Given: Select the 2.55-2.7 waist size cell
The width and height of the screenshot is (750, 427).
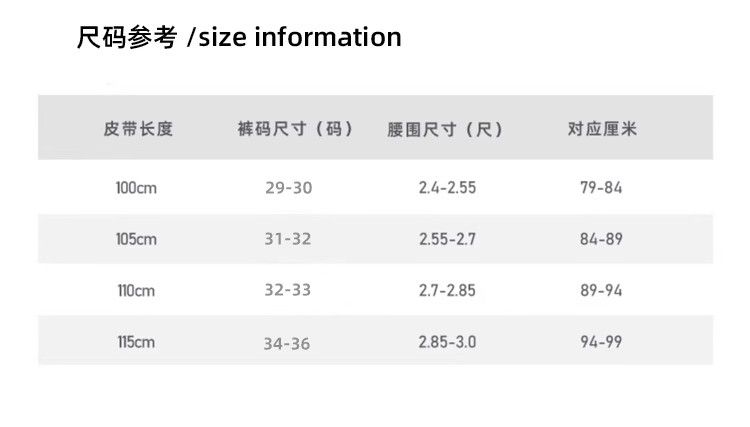Looking at the screenshot, I should pyautogui.click(x=447, y=239).
